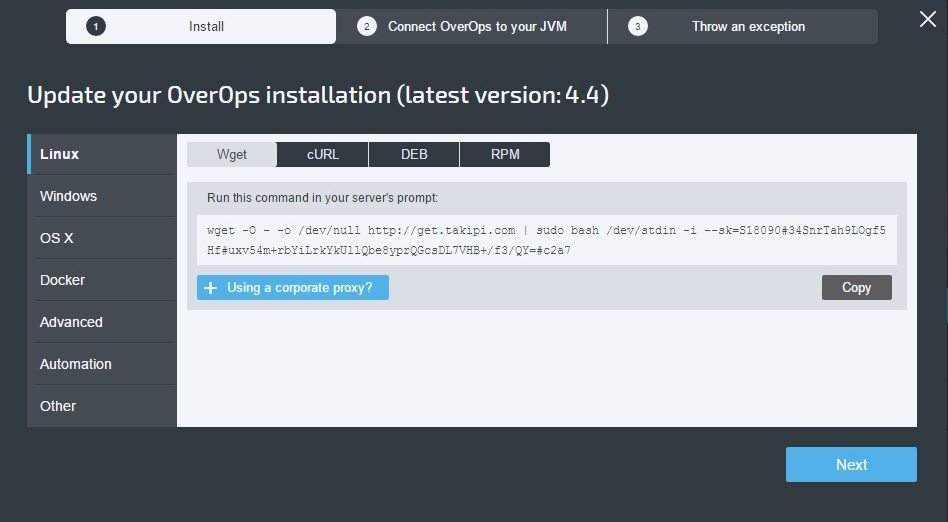The height and width of the screenshot is (522, 948).
Task: Click inside the wget command text box
Action: [547, 240]
